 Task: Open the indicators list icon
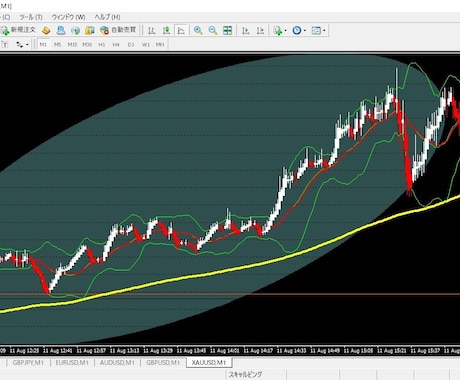tap(277, 31)
